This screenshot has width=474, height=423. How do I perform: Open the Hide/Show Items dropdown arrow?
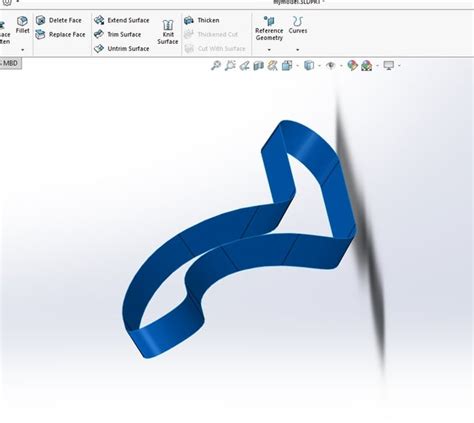341,66
